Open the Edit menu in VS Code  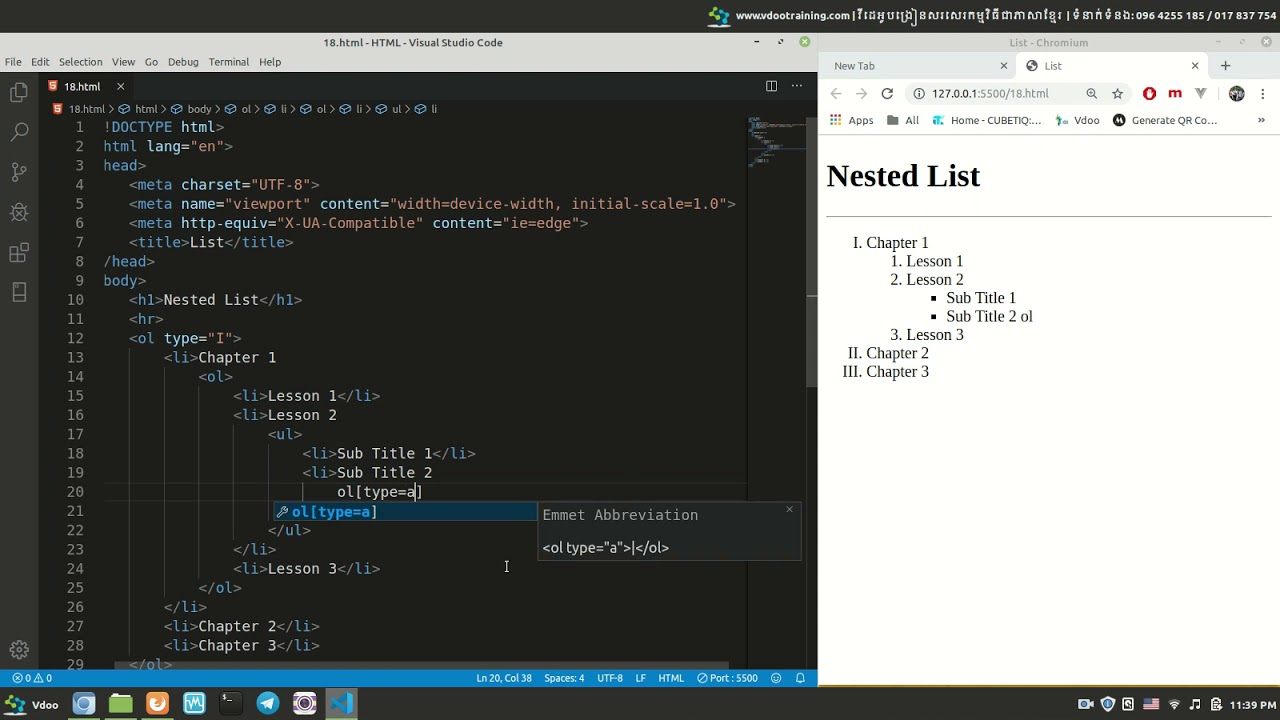[40, 62]
